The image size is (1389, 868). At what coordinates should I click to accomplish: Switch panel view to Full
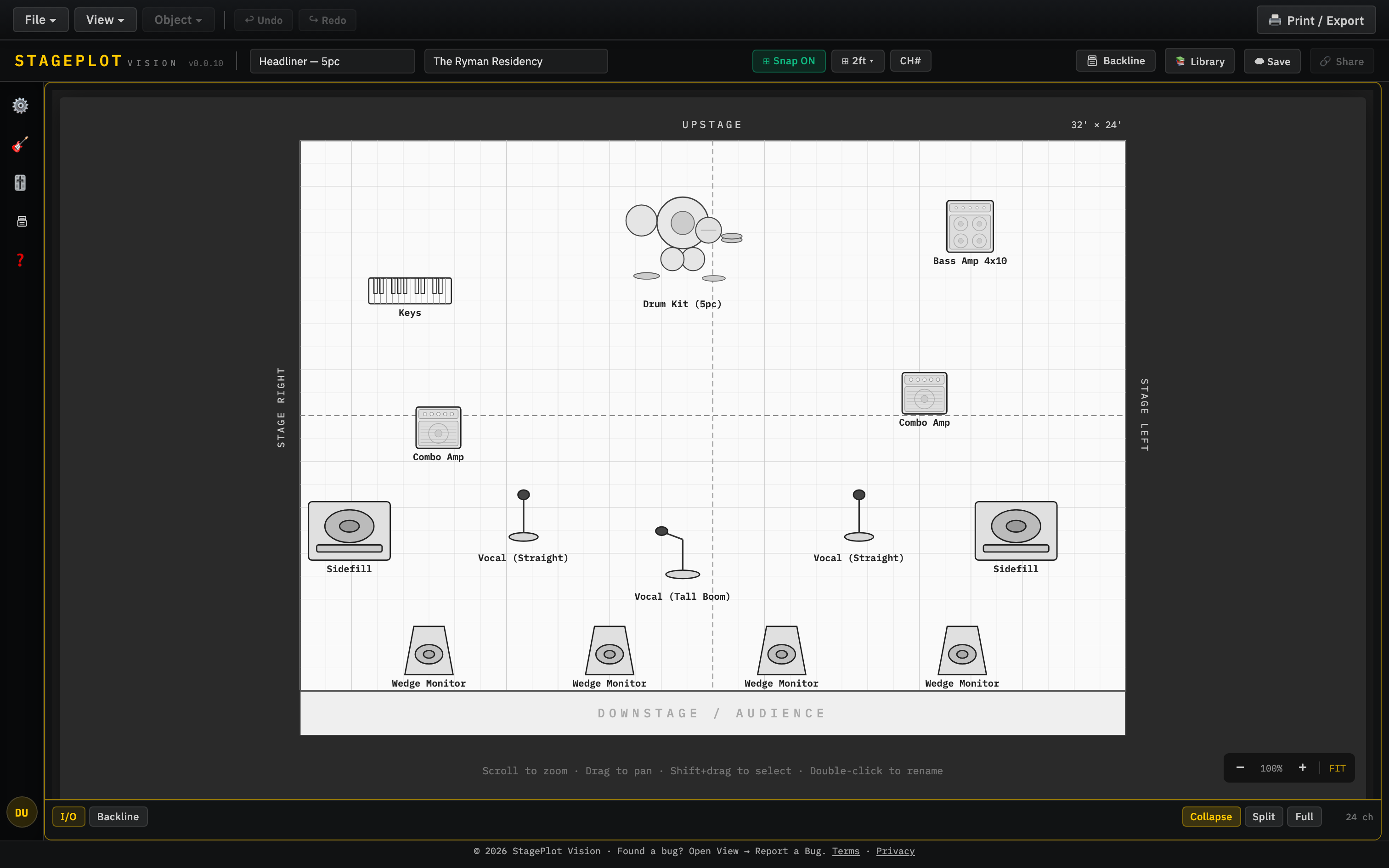pyautogui.click(x=1304, y=817)
